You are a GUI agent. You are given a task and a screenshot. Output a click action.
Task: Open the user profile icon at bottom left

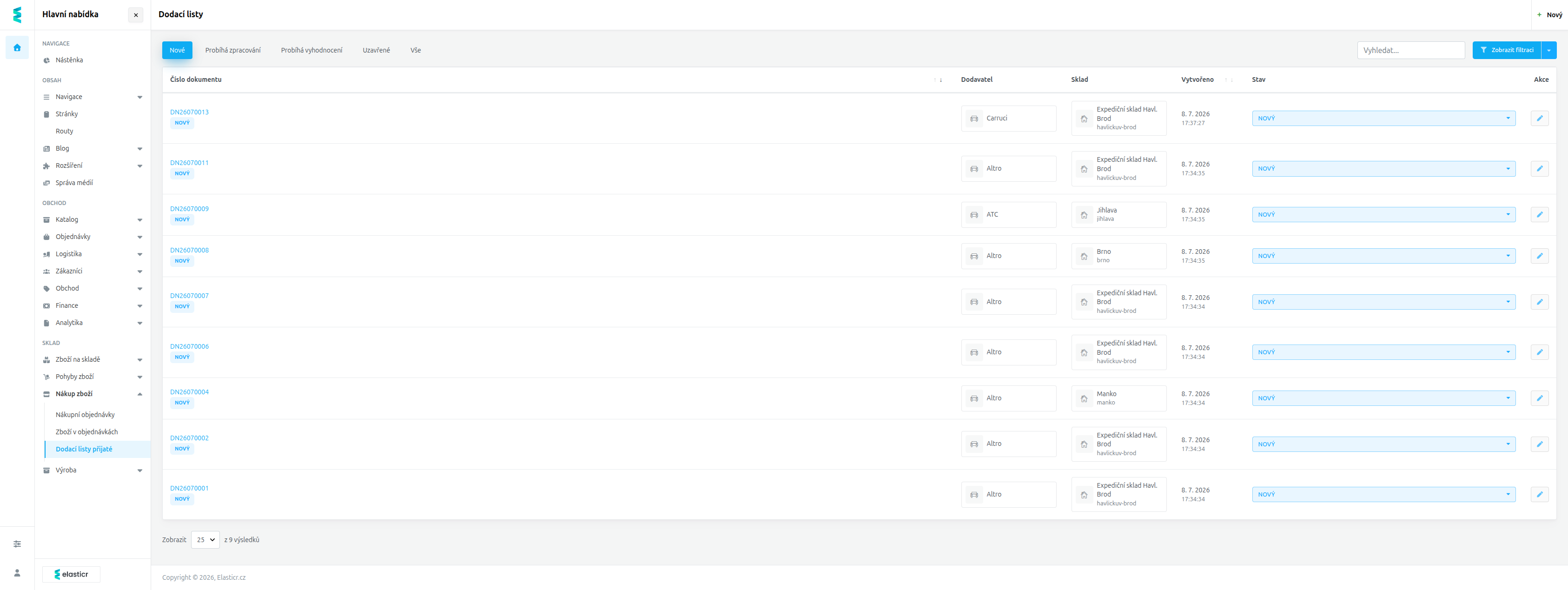point(17,573)
